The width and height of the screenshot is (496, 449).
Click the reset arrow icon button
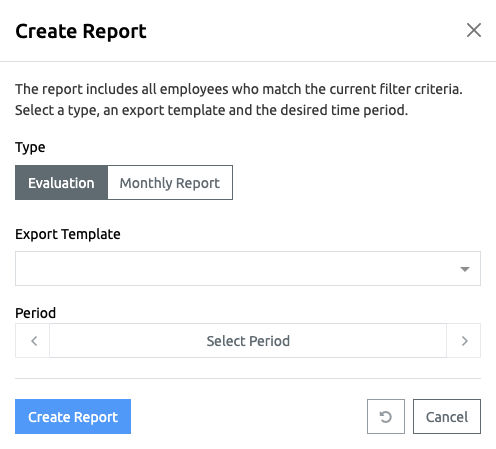coord(386,416)
